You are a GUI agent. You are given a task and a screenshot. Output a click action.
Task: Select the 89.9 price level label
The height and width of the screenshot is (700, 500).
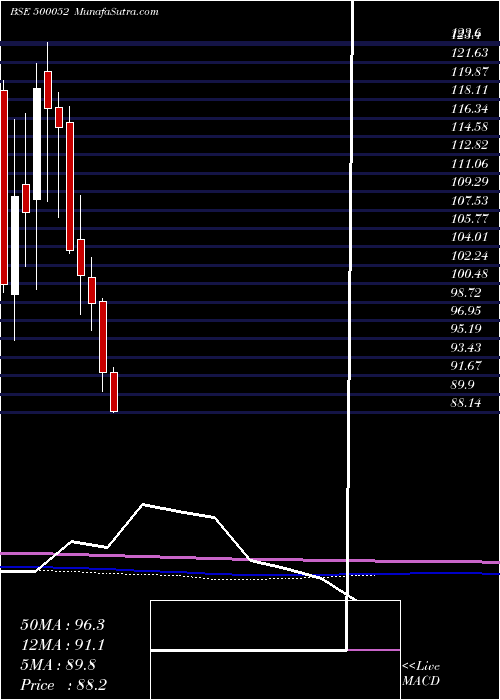click(462, 385)
